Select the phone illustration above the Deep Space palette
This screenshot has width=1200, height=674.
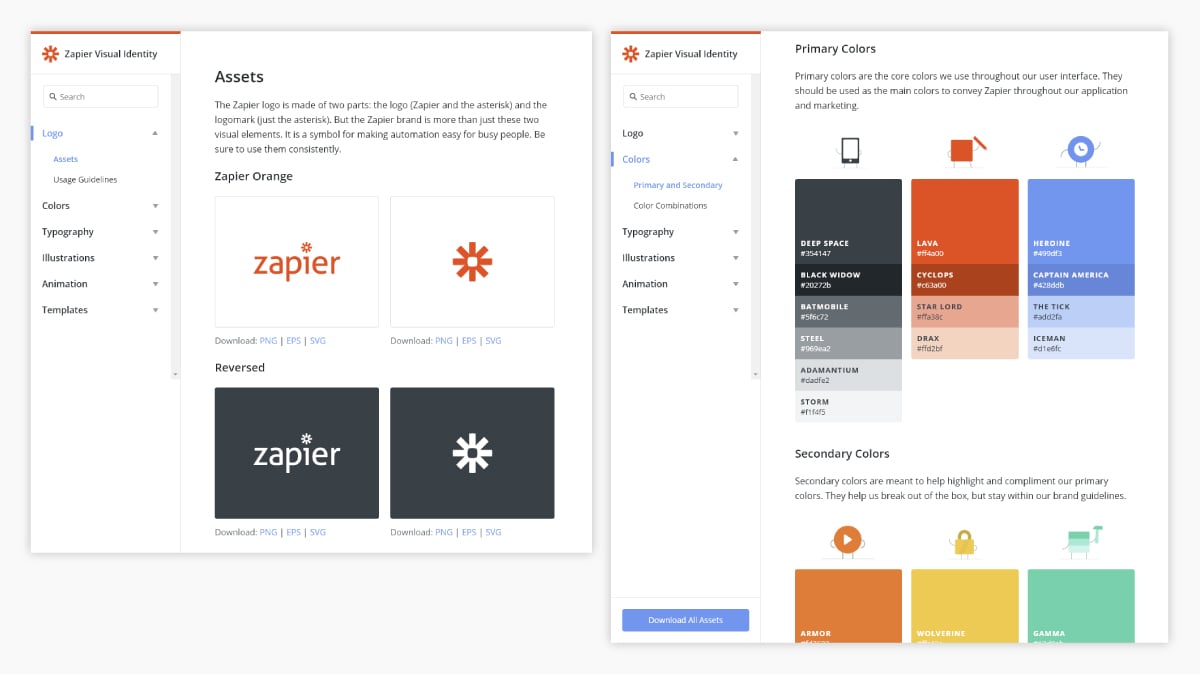[848, 150]
